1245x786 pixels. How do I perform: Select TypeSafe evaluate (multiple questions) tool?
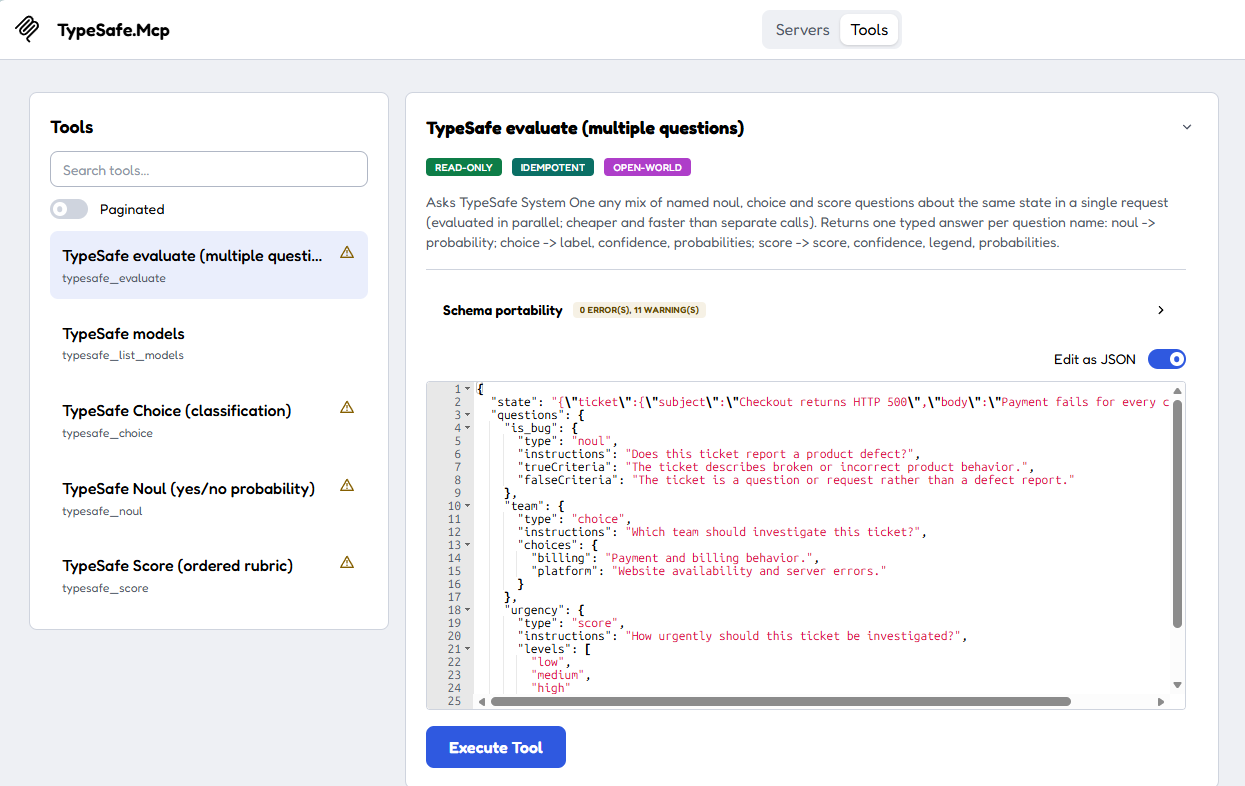pos(209,265)
